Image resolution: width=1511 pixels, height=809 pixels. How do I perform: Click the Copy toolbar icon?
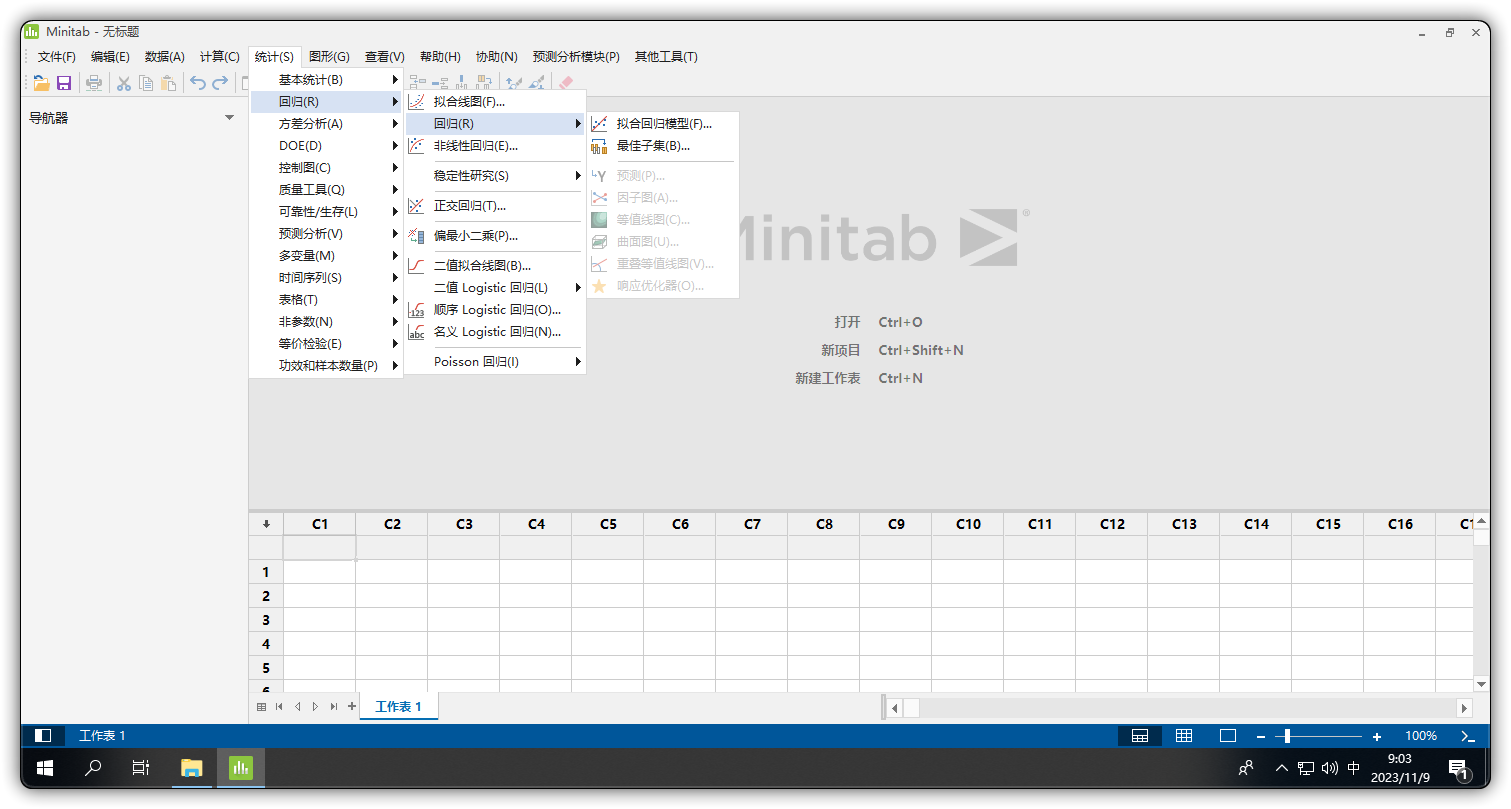tap(146, 84)
